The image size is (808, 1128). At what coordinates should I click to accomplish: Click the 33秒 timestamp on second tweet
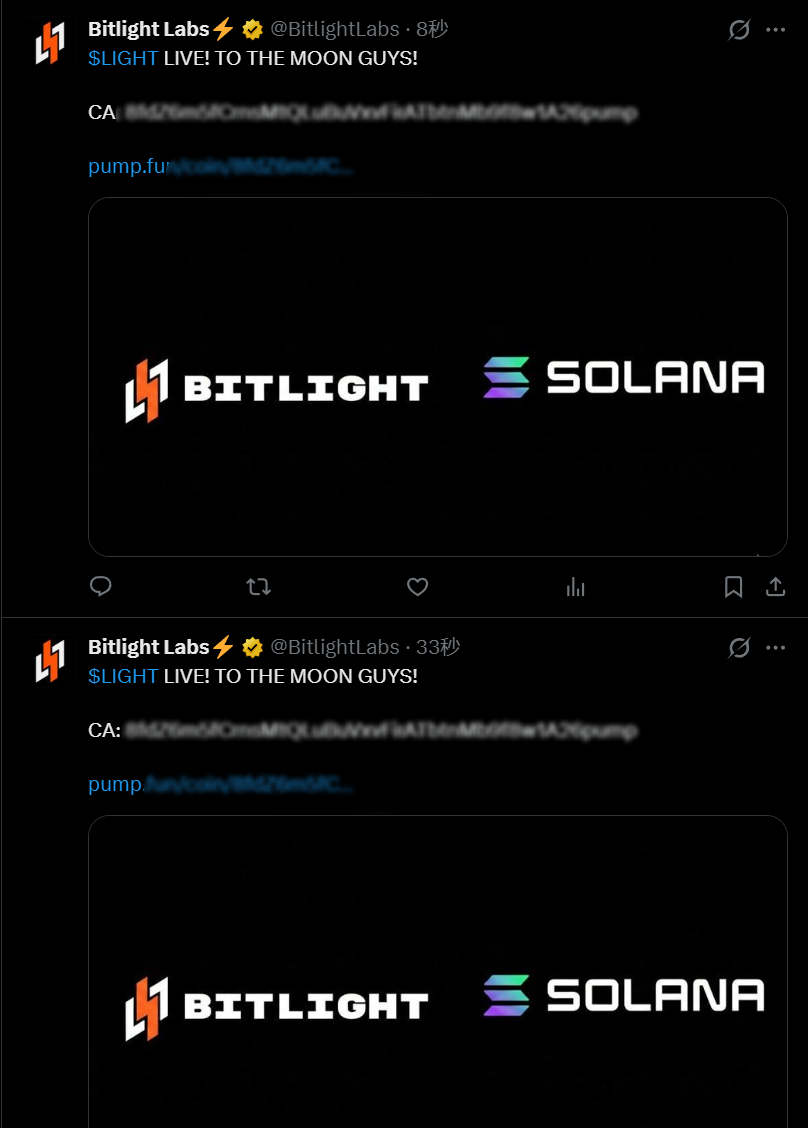437,647
